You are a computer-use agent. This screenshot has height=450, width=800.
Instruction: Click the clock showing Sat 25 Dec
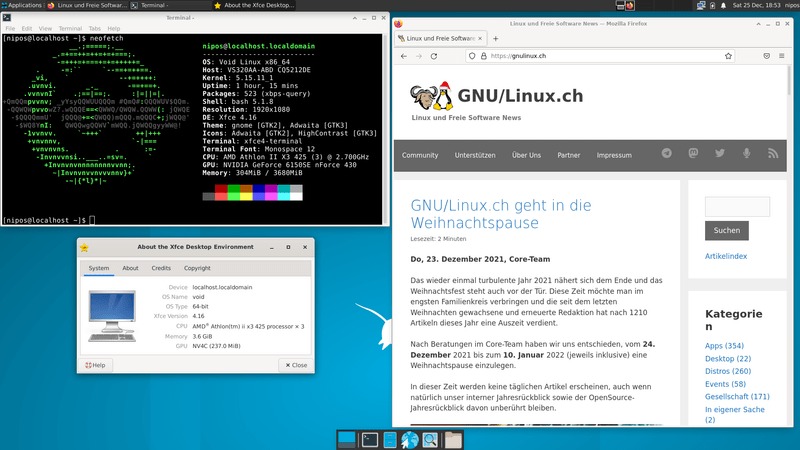click(756, 5)
